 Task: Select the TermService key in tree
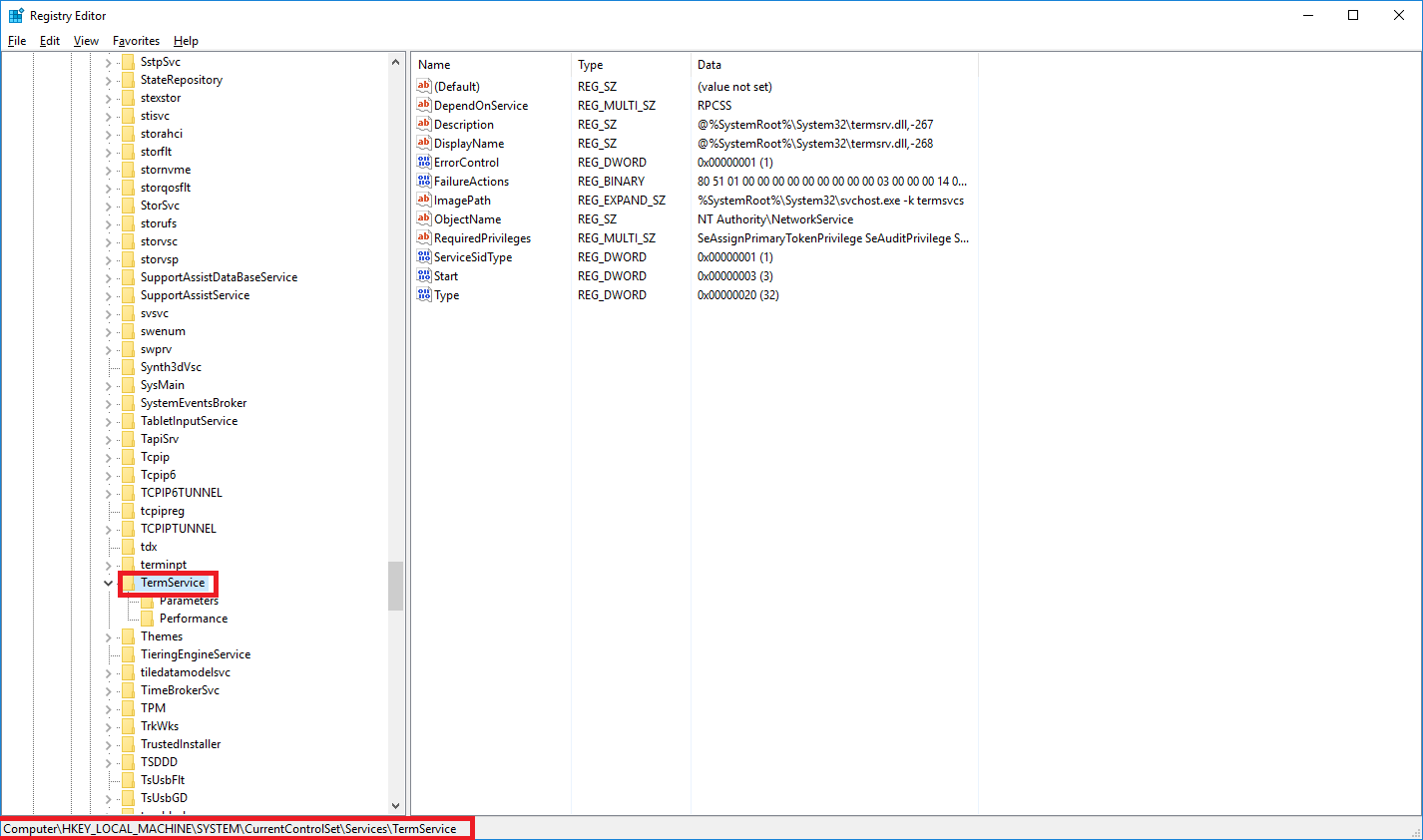point(173,583)
